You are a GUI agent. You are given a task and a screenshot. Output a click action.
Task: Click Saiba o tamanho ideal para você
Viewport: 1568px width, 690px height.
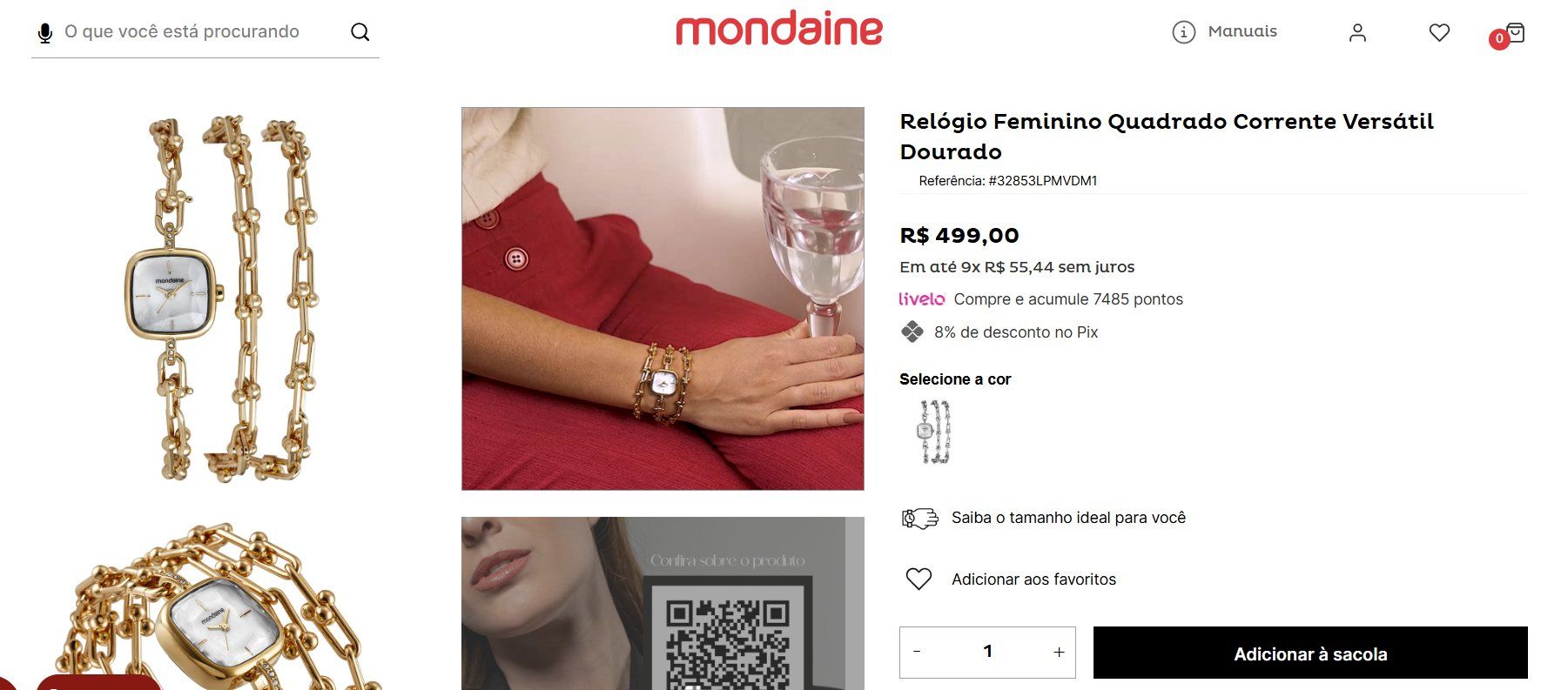pos(1068,518)
